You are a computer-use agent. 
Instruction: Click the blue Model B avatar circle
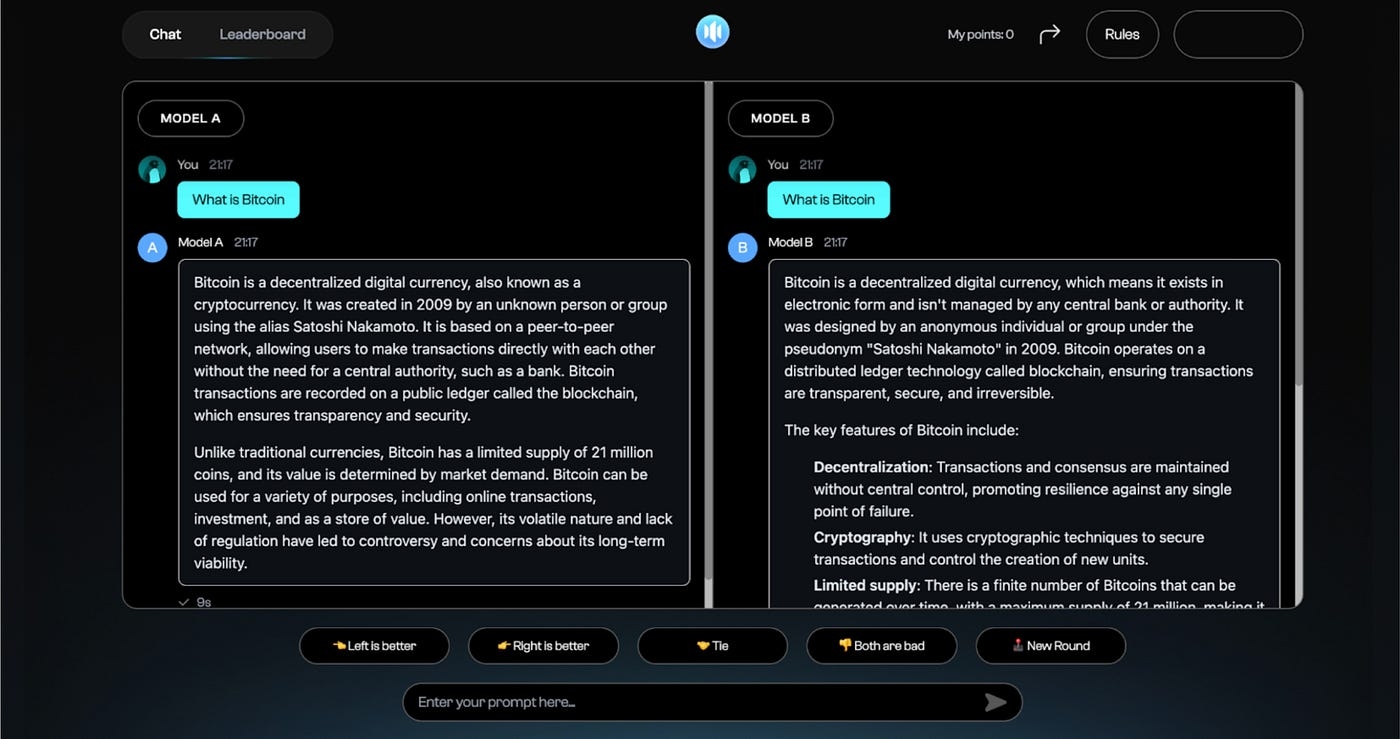742,247
